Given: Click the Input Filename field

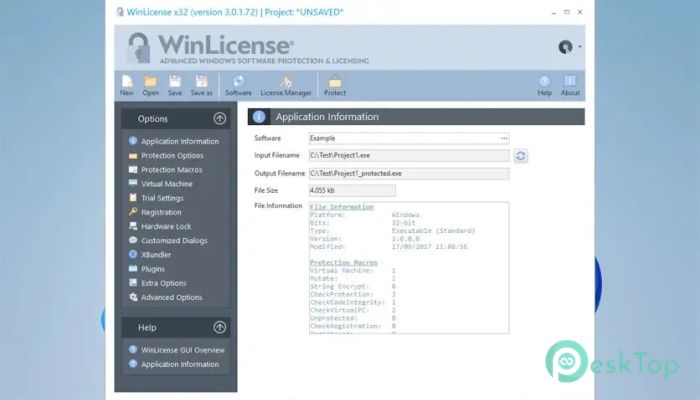Looking at the screenshot, I should [409, 155].
